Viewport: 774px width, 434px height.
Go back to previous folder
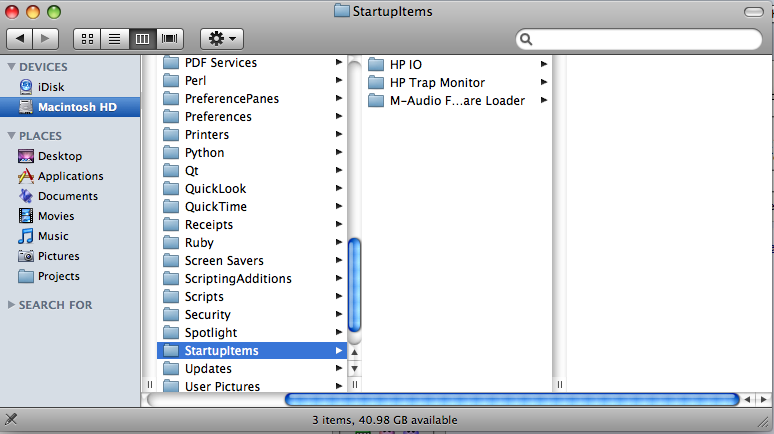tap(20, 39)
